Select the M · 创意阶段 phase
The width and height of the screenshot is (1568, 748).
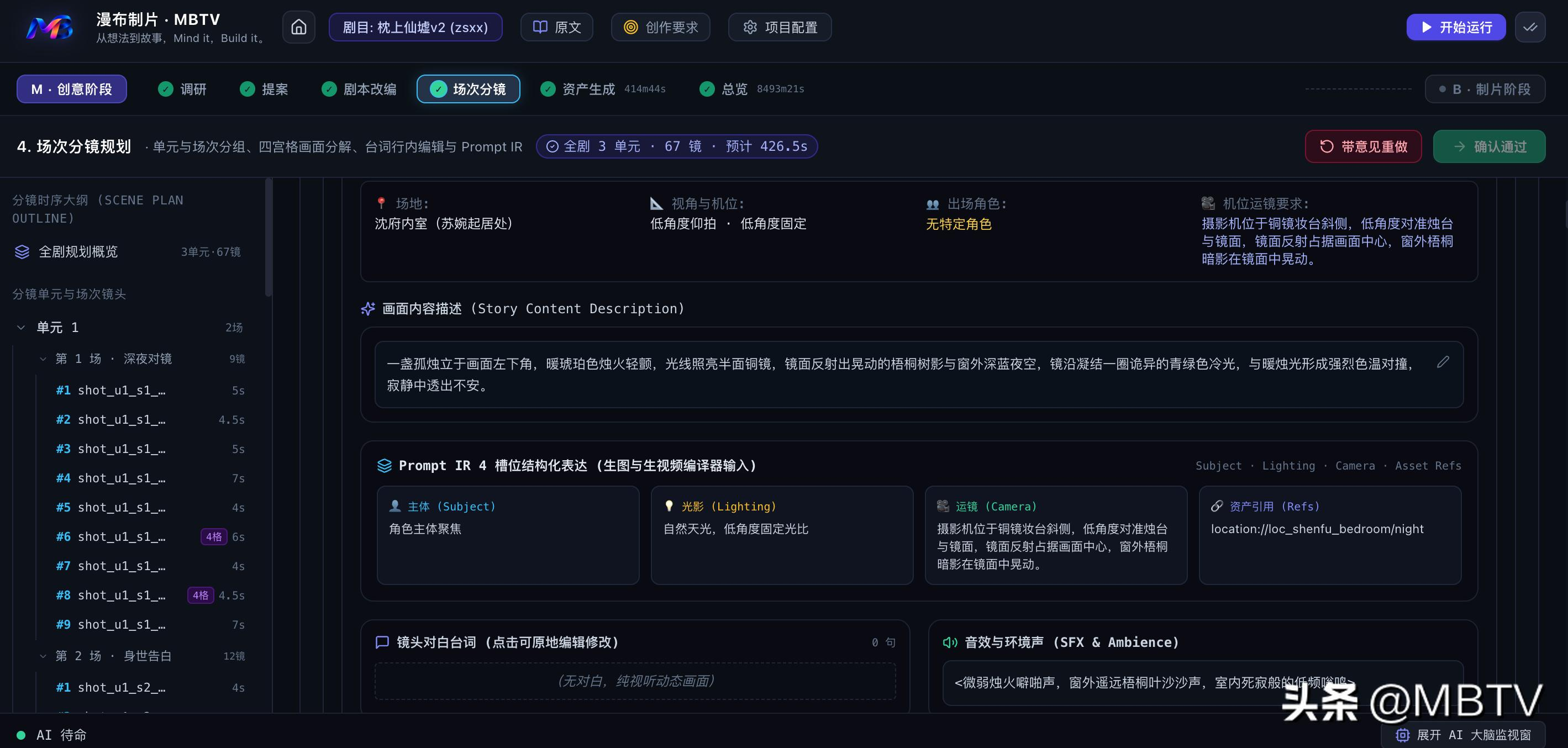click(71, 89)
